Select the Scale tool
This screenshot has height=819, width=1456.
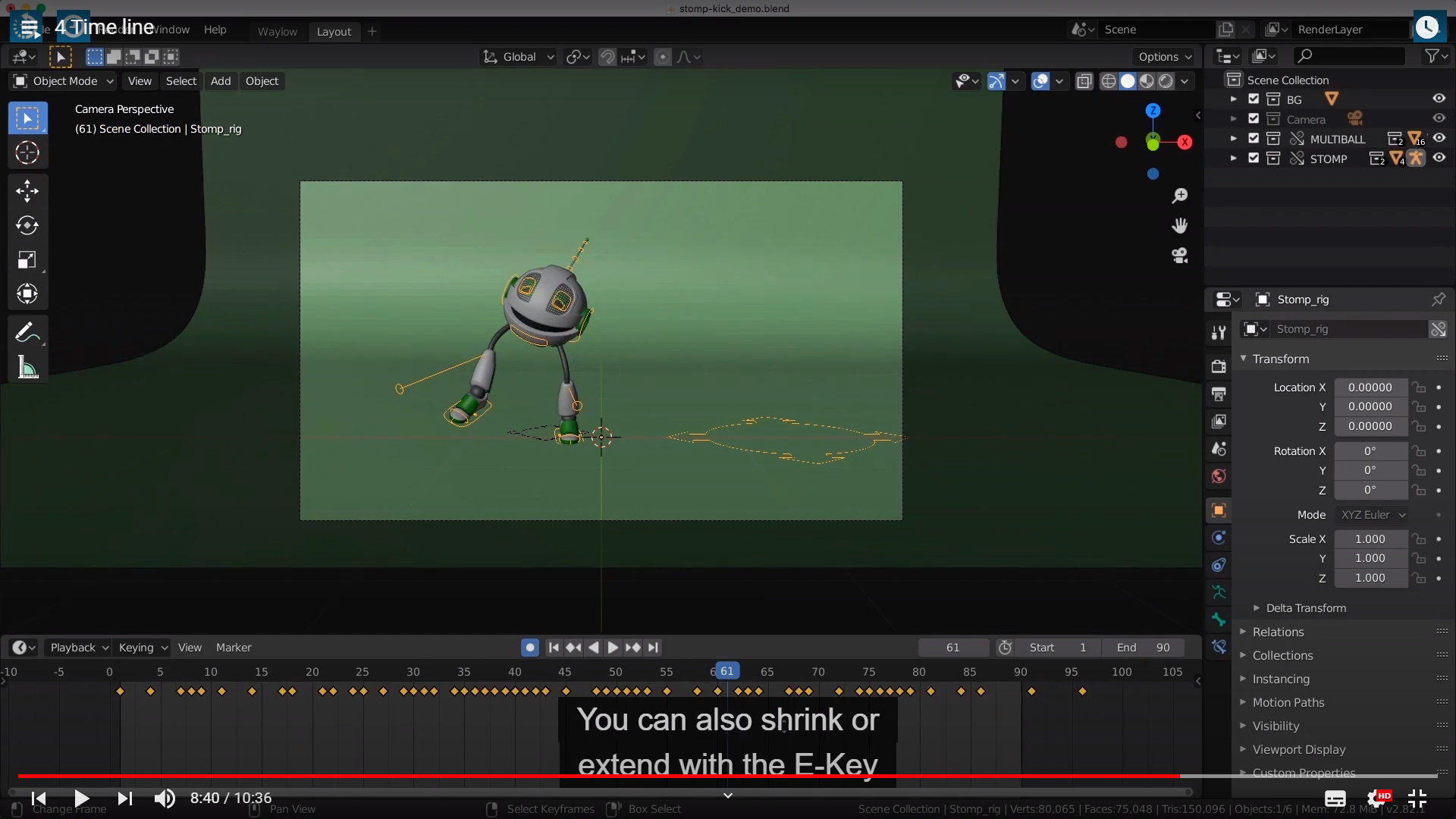[27, 260]
